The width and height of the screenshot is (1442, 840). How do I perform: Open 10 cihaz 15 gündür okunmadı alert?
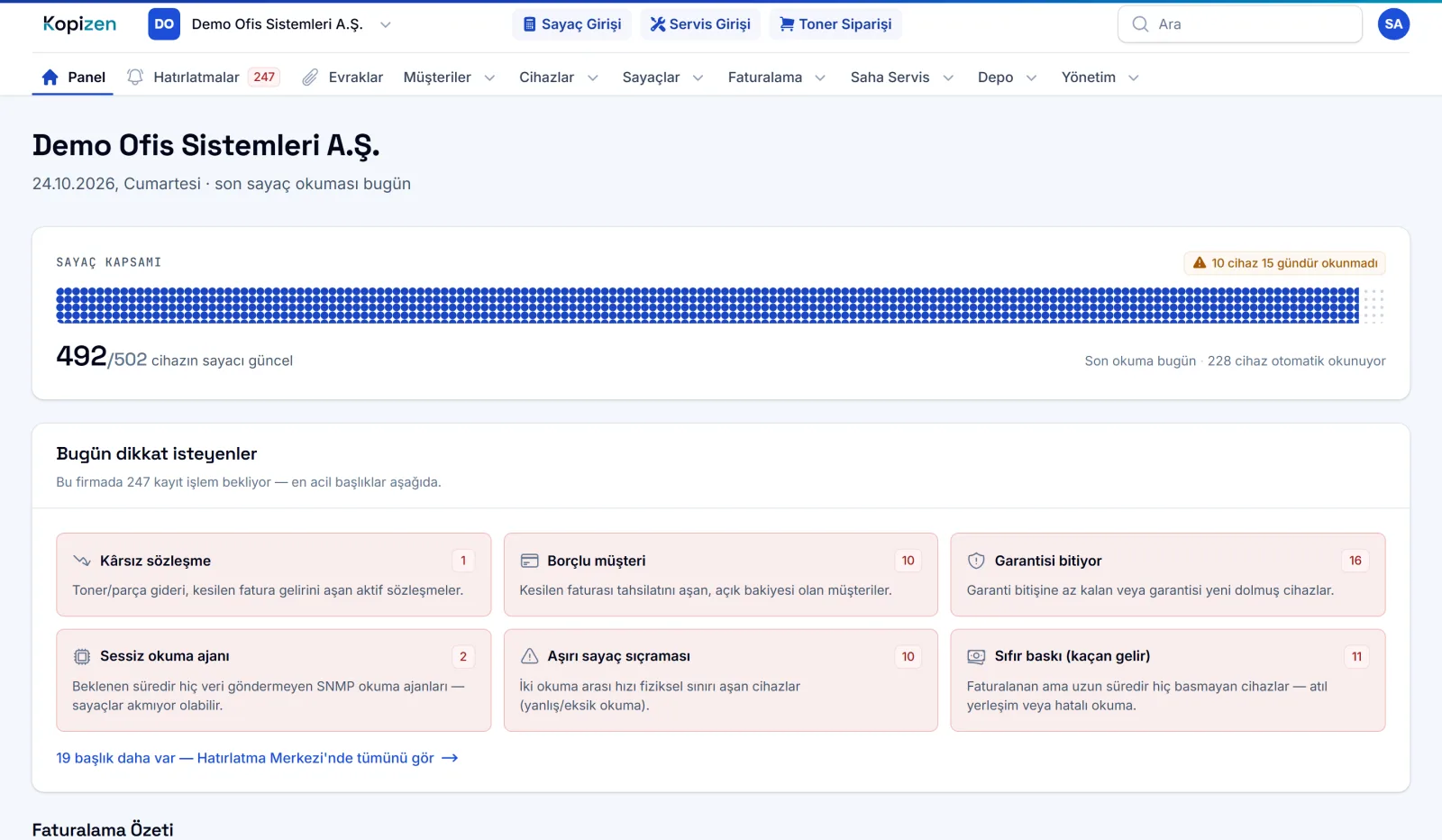coord(1284,263)
